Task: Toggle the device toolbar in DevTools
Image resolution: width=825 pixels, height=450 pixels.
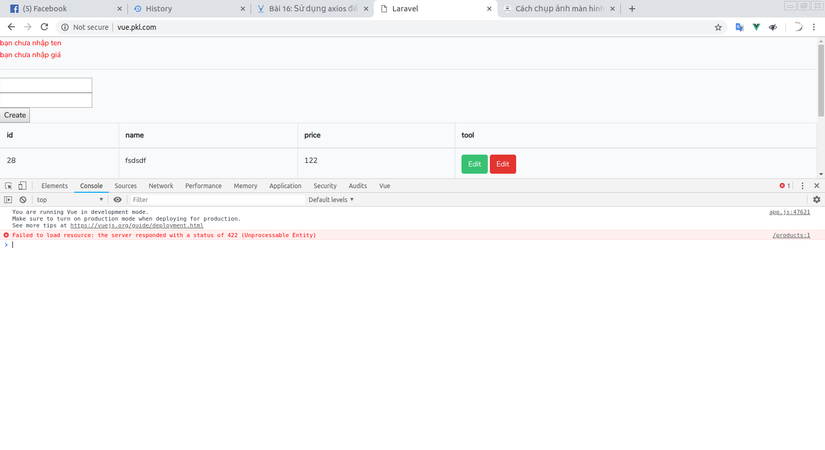Action: tap(22, 186)
